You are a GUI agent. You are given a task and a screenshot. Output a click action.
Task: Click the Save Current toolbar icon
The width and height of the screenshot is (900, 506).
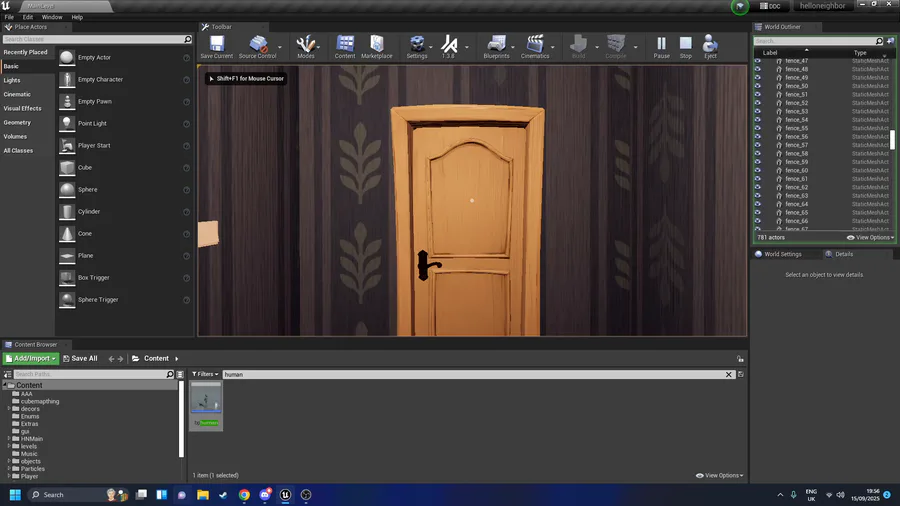pos(216,44)
